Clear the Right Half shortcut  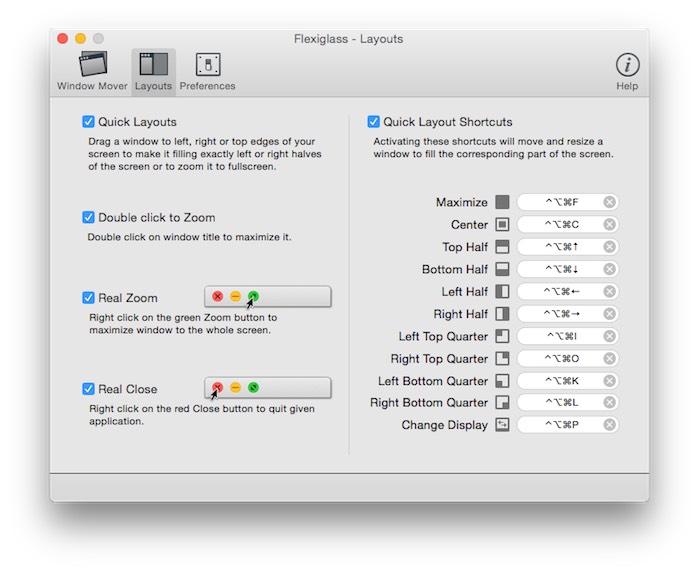coord(609,314)
